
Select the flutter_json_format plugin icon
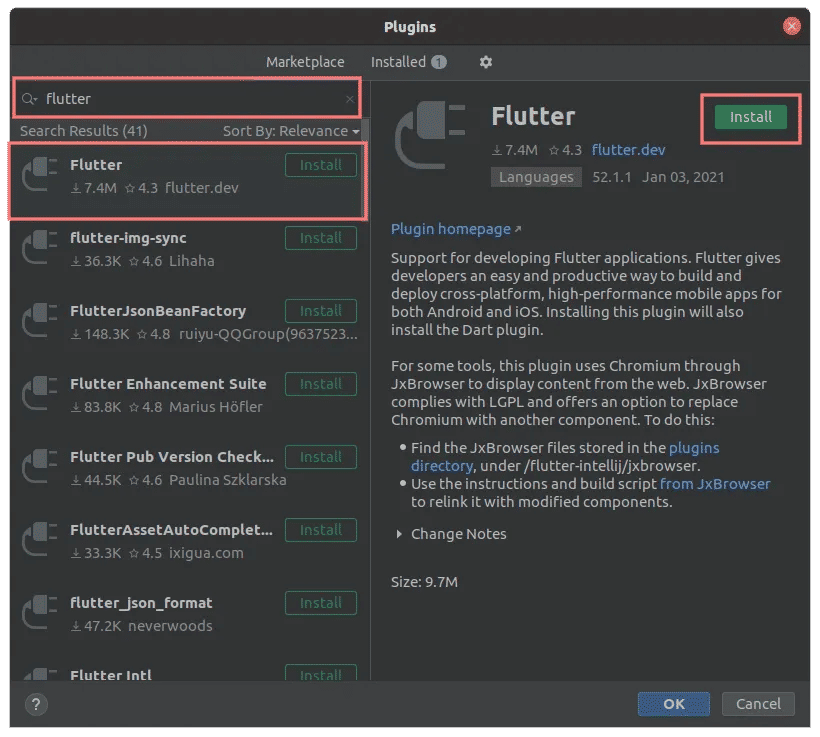40,613
